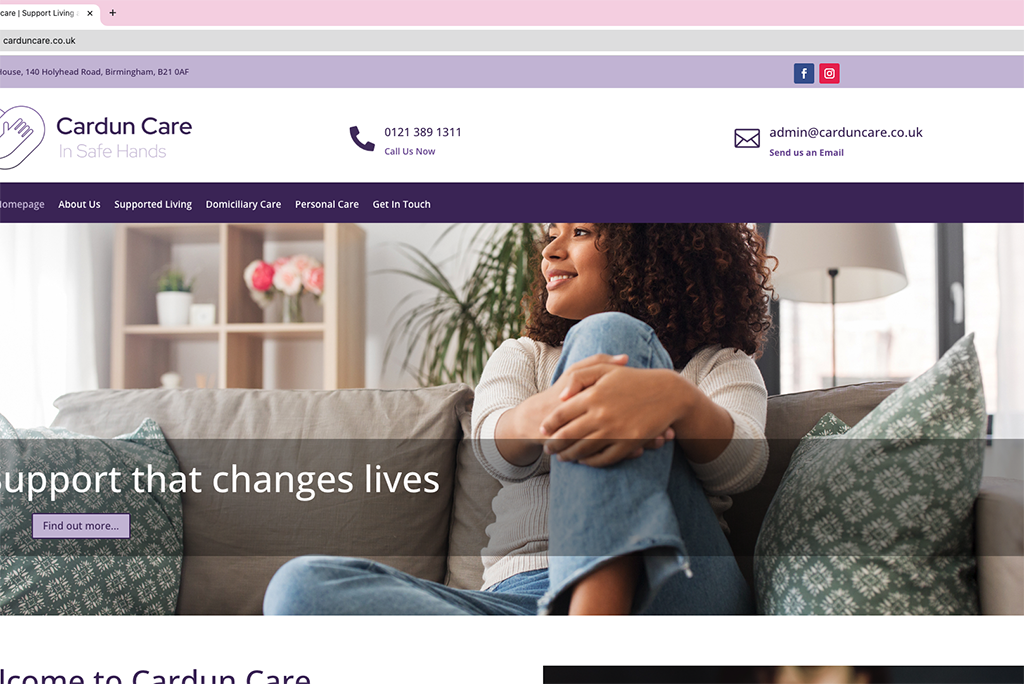The width and height of the screenshot is (1024, 684).
Task: Open the Facebook social icon
Action: click(804, 73)
